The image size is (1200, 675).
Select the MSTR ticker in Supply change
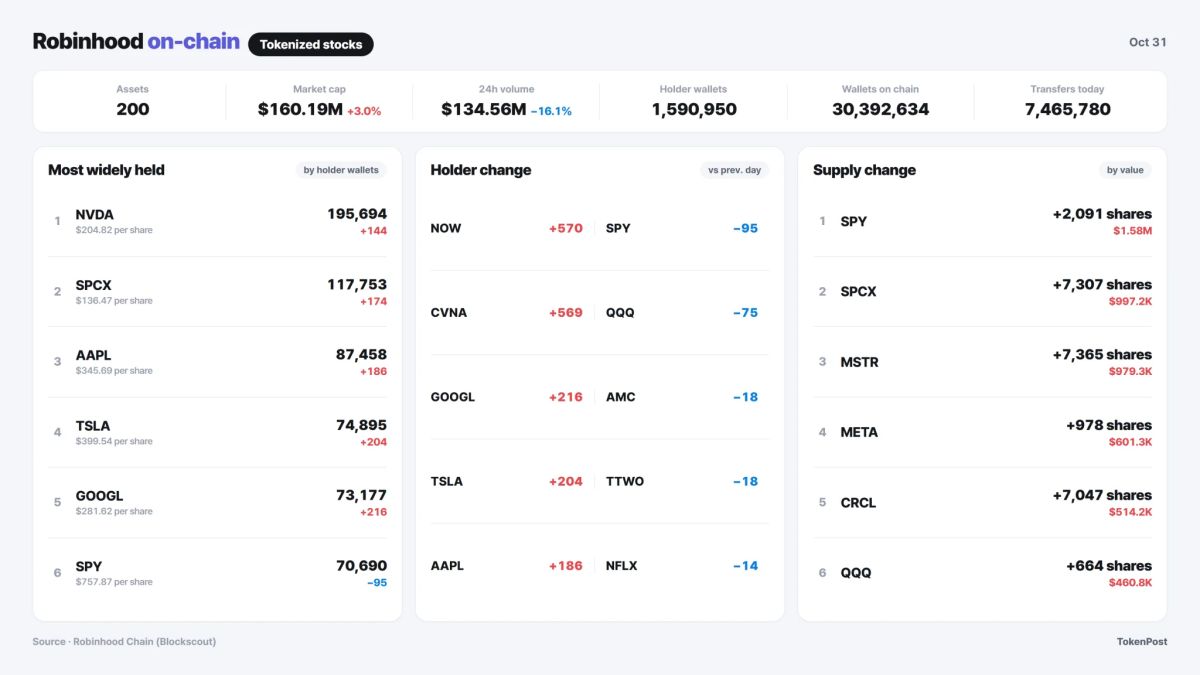click(x=860, y=362)
